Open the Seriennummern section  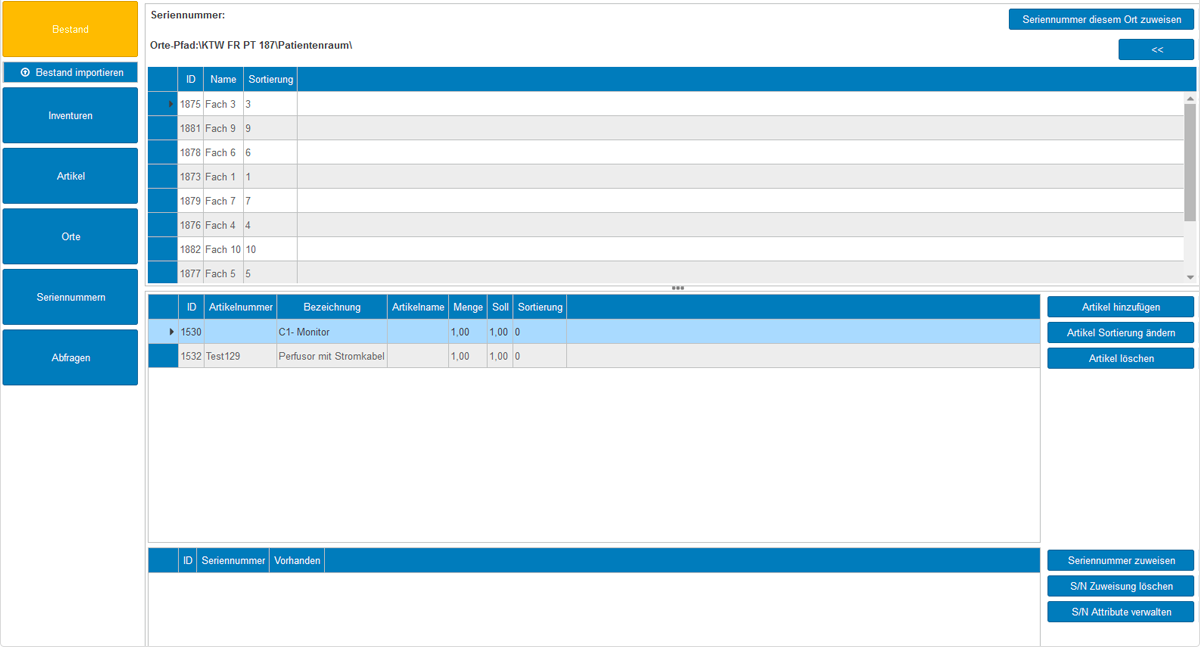[70, 297]
